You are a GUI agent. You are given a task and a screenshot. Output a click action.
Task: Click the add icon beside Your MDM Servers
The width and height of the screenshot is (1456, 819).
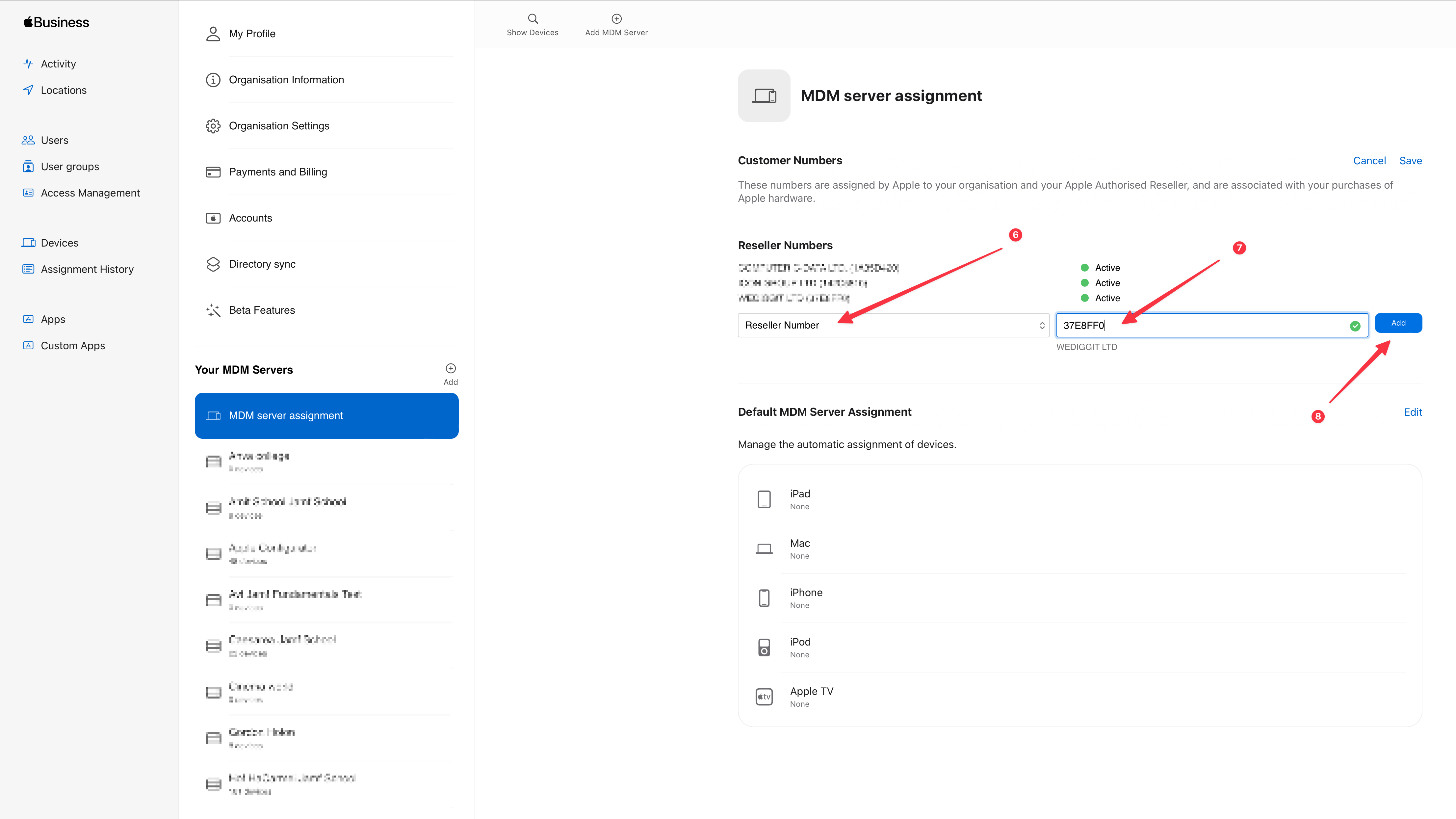tap(451, 369)
